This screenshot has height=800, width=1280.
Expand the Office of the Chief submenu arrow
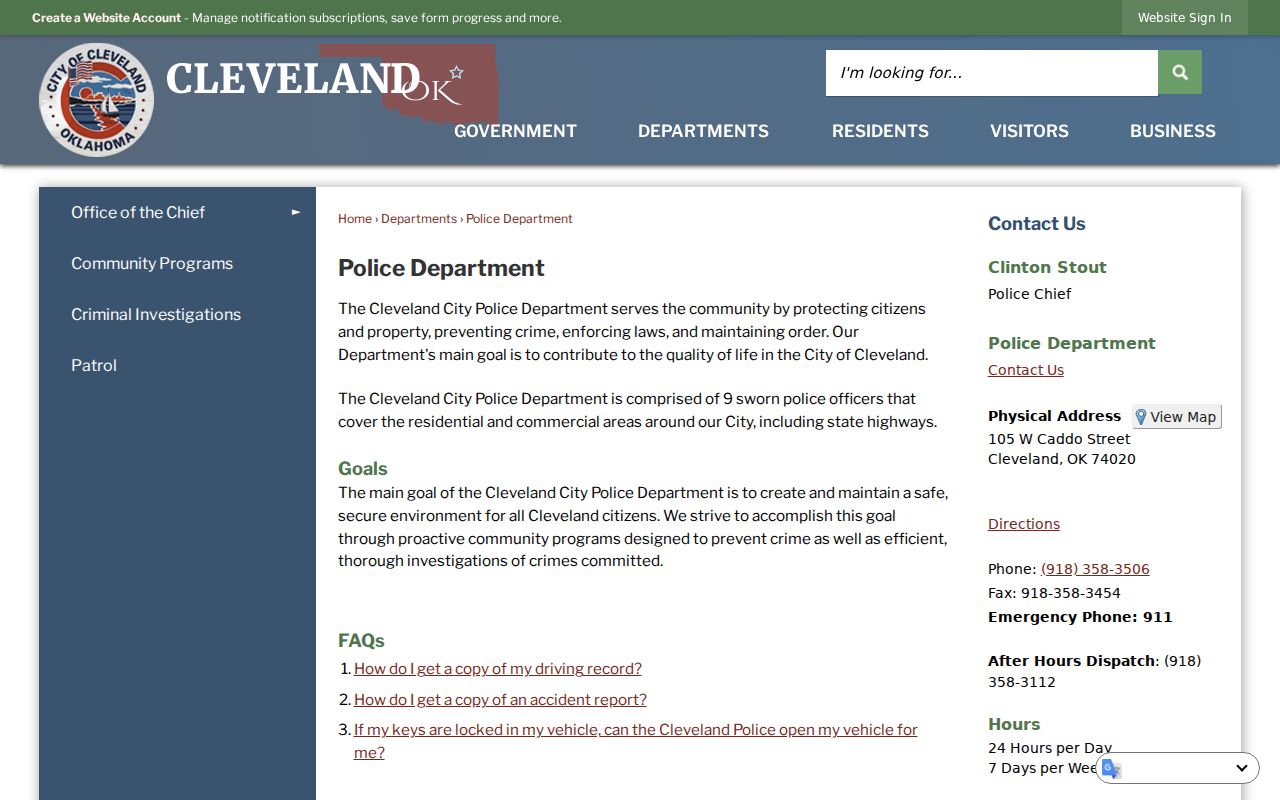coord(296,212)
